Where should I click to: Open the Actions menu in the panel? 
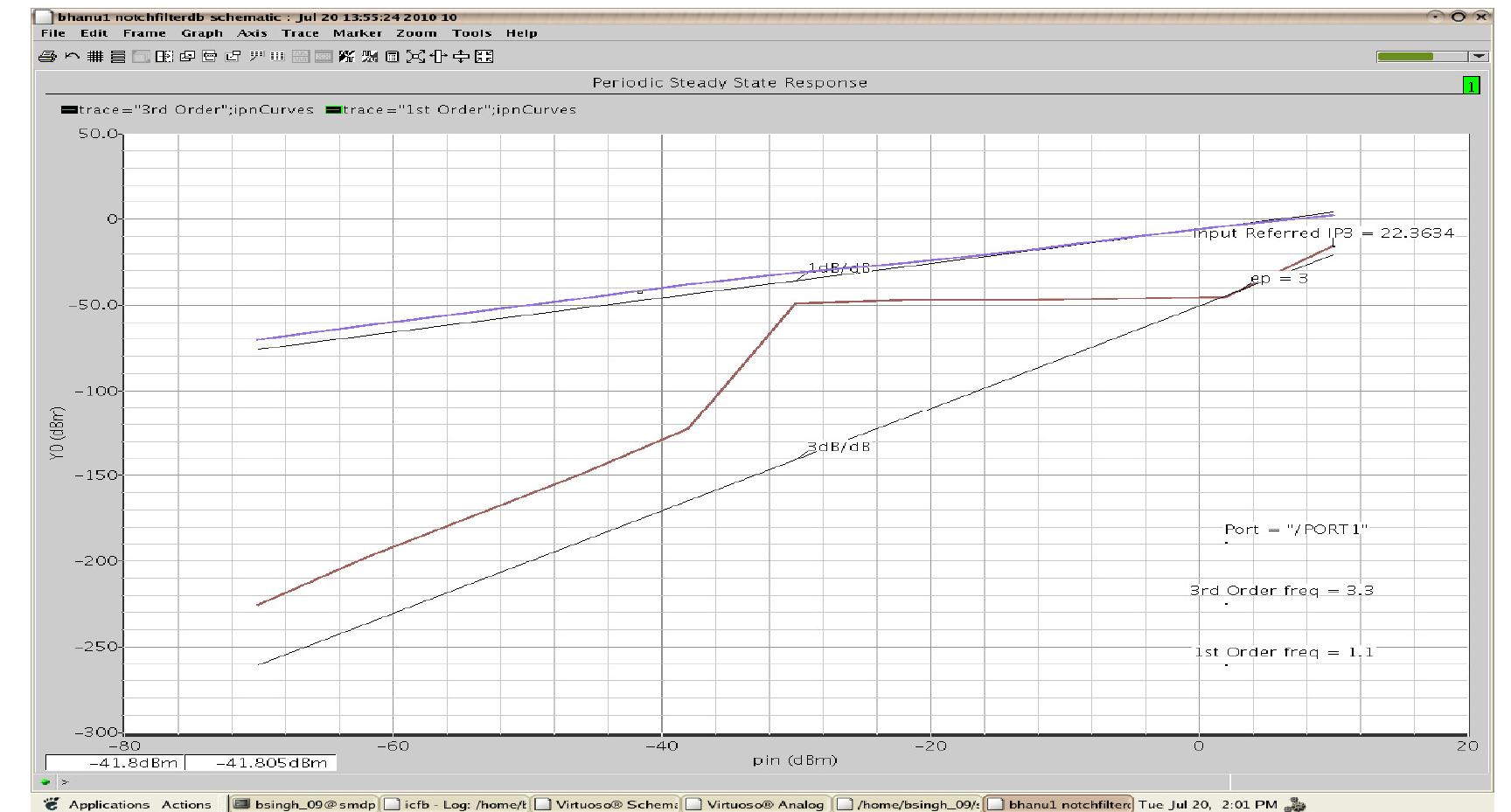pos(186,804)
